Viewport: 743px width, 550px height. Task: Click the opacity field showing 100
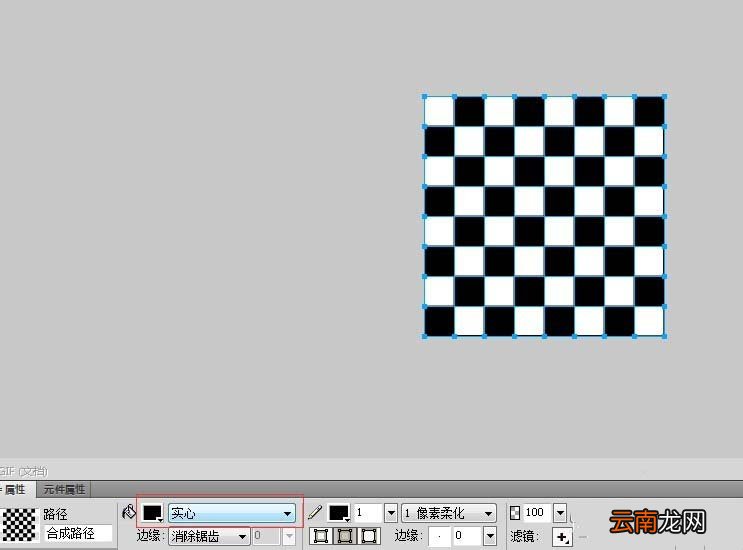[537, 513]
